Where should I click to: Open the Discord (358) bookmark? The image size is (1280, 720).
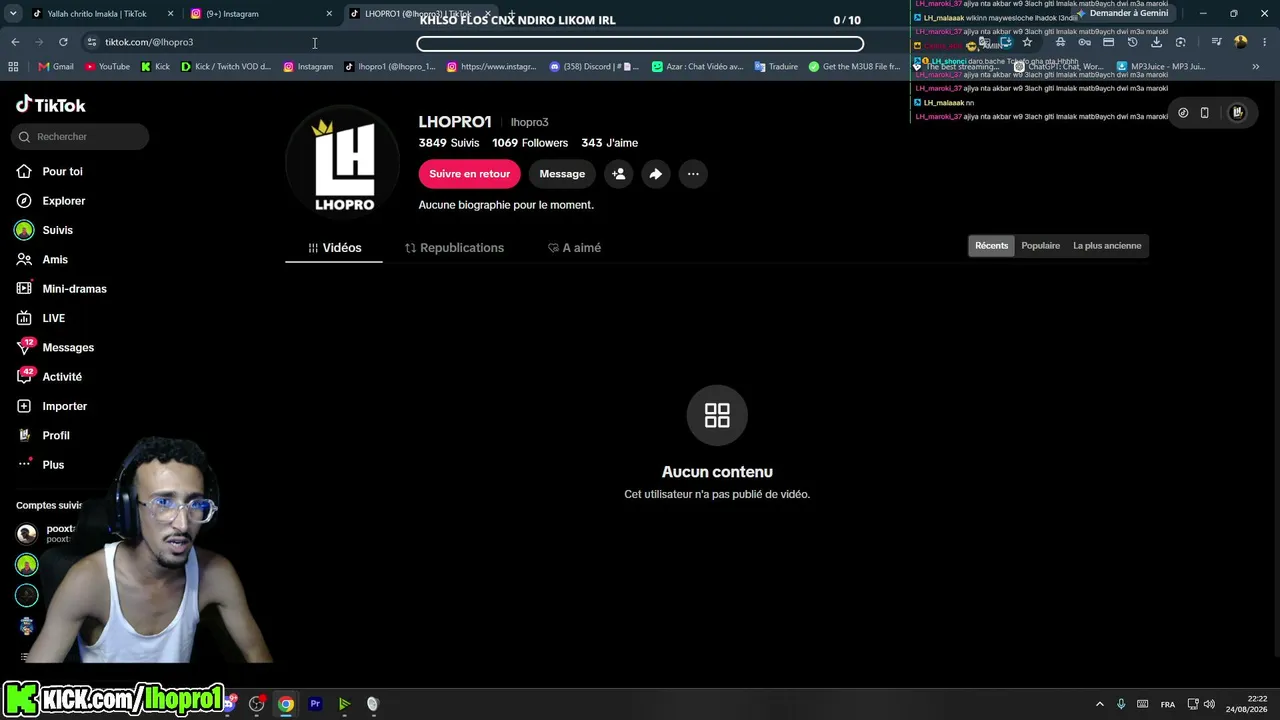[x=594, y=67]
